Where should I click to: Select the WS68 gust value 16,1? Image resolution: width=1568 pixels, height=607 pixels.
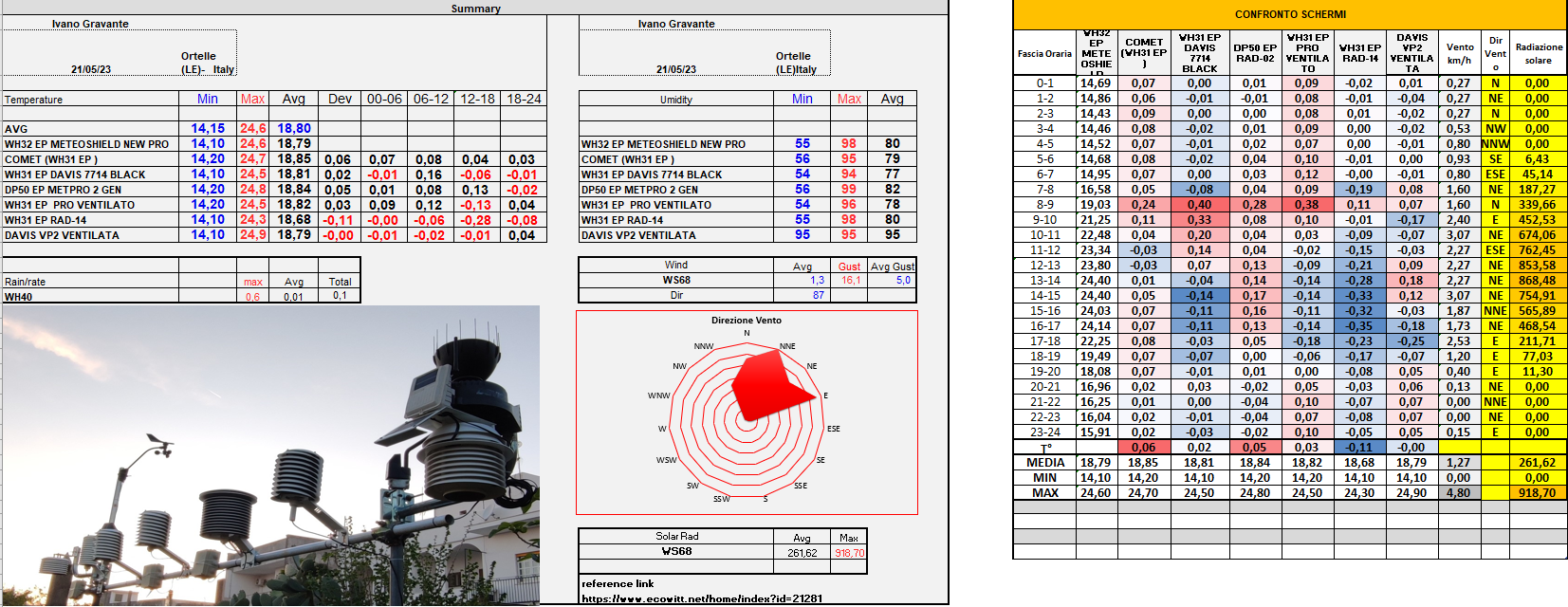850,281
